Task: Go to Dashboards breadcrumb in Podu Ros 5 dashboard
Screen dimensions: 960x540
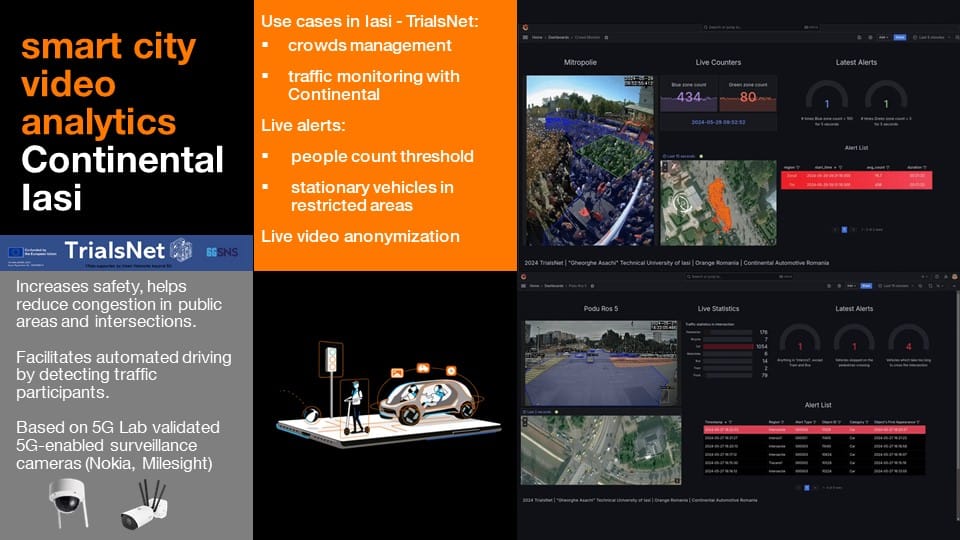Action: (553, 286)
